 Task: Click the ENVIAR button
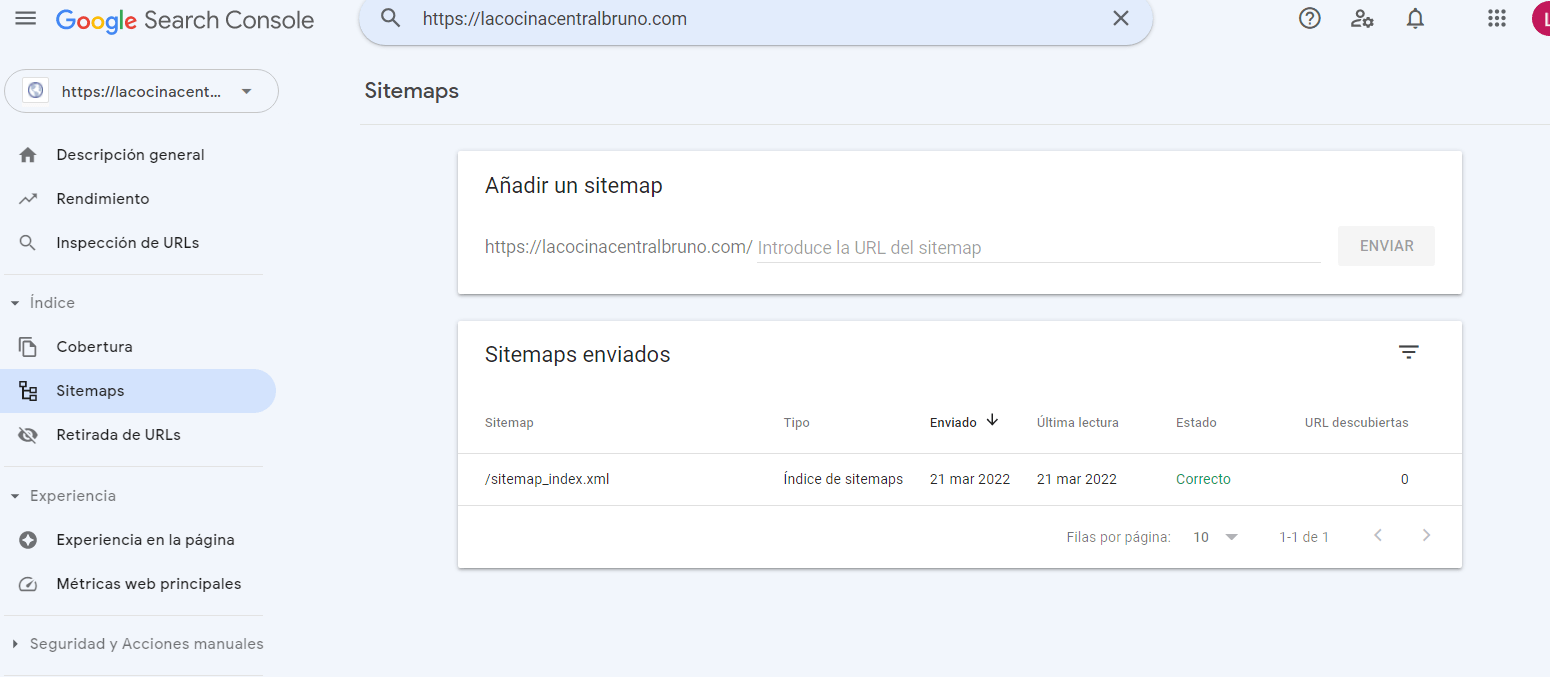tap(1386, 246)
